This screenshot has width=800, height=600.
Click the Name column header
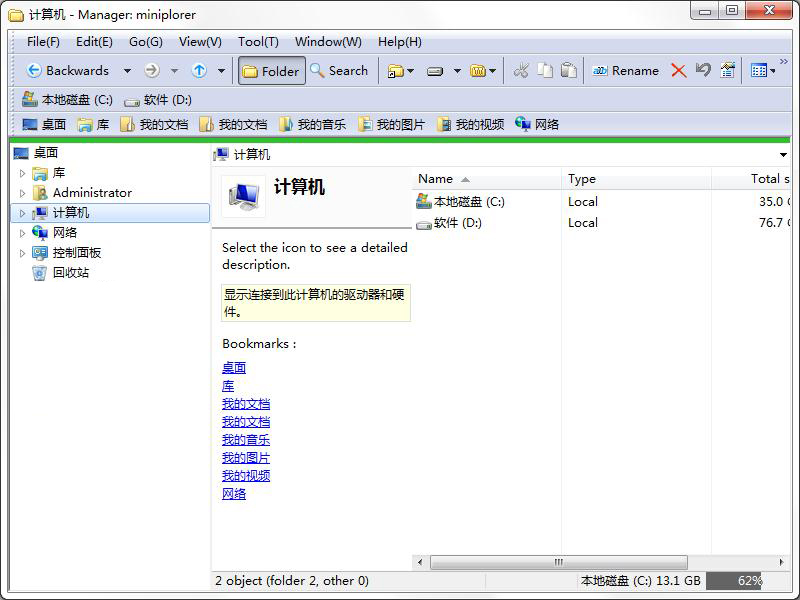436,179
